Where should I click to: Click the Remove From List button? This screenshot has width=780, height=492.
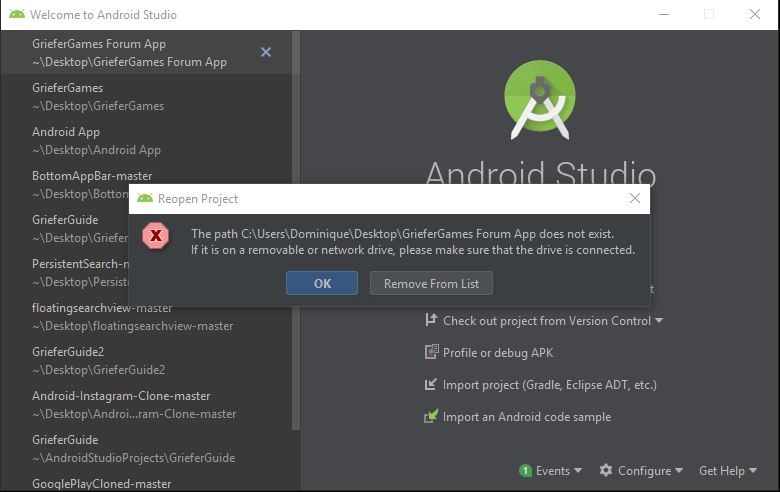click(x=431, y=283)
